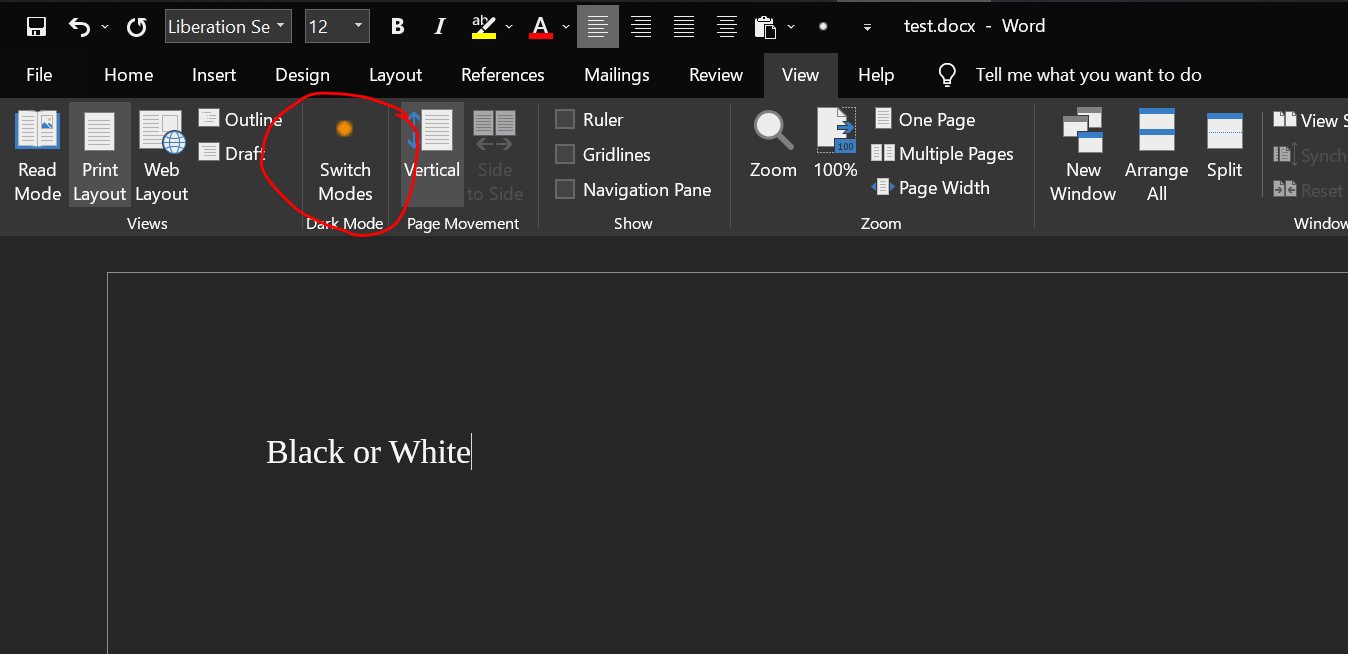The width and height of the screenshot is (1348, 654).
Task: Undo the last action
Action: (80, 27)
